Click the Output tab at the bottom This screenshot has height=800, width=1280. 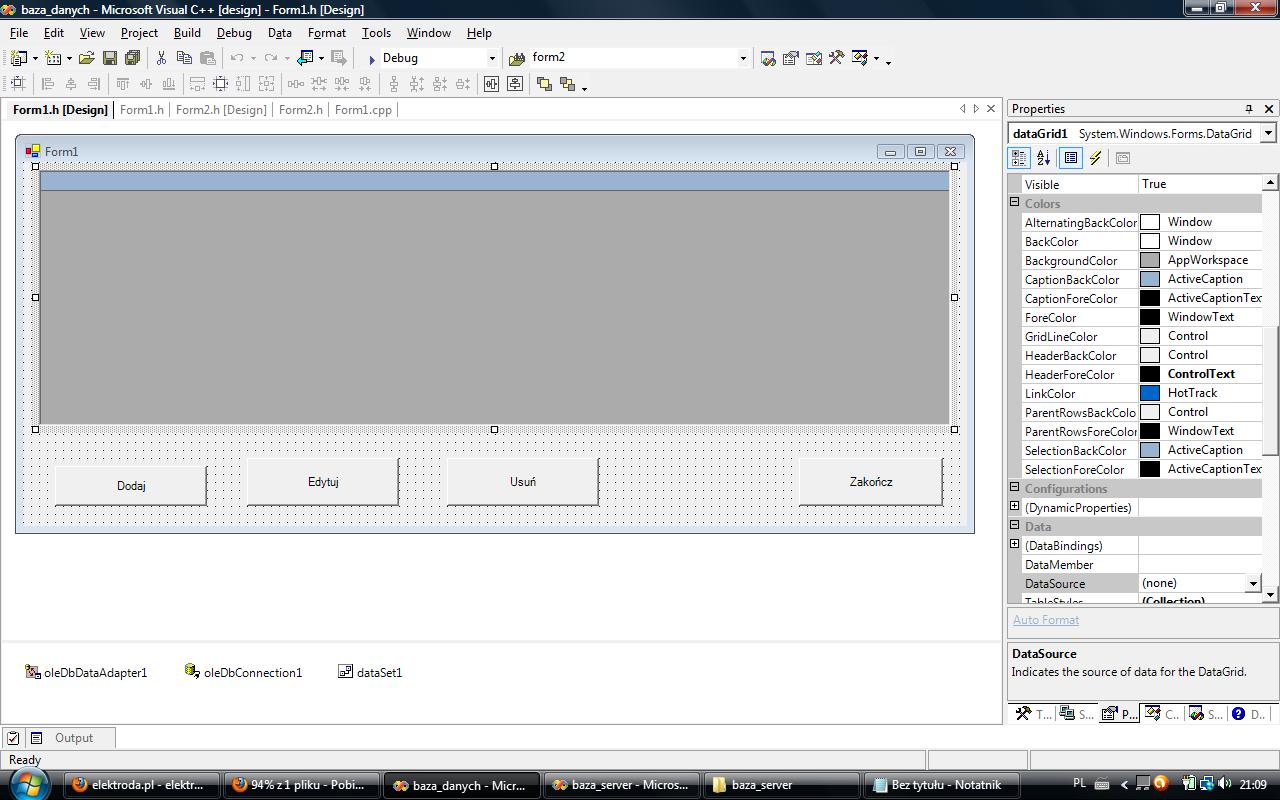tap(73, 738)
